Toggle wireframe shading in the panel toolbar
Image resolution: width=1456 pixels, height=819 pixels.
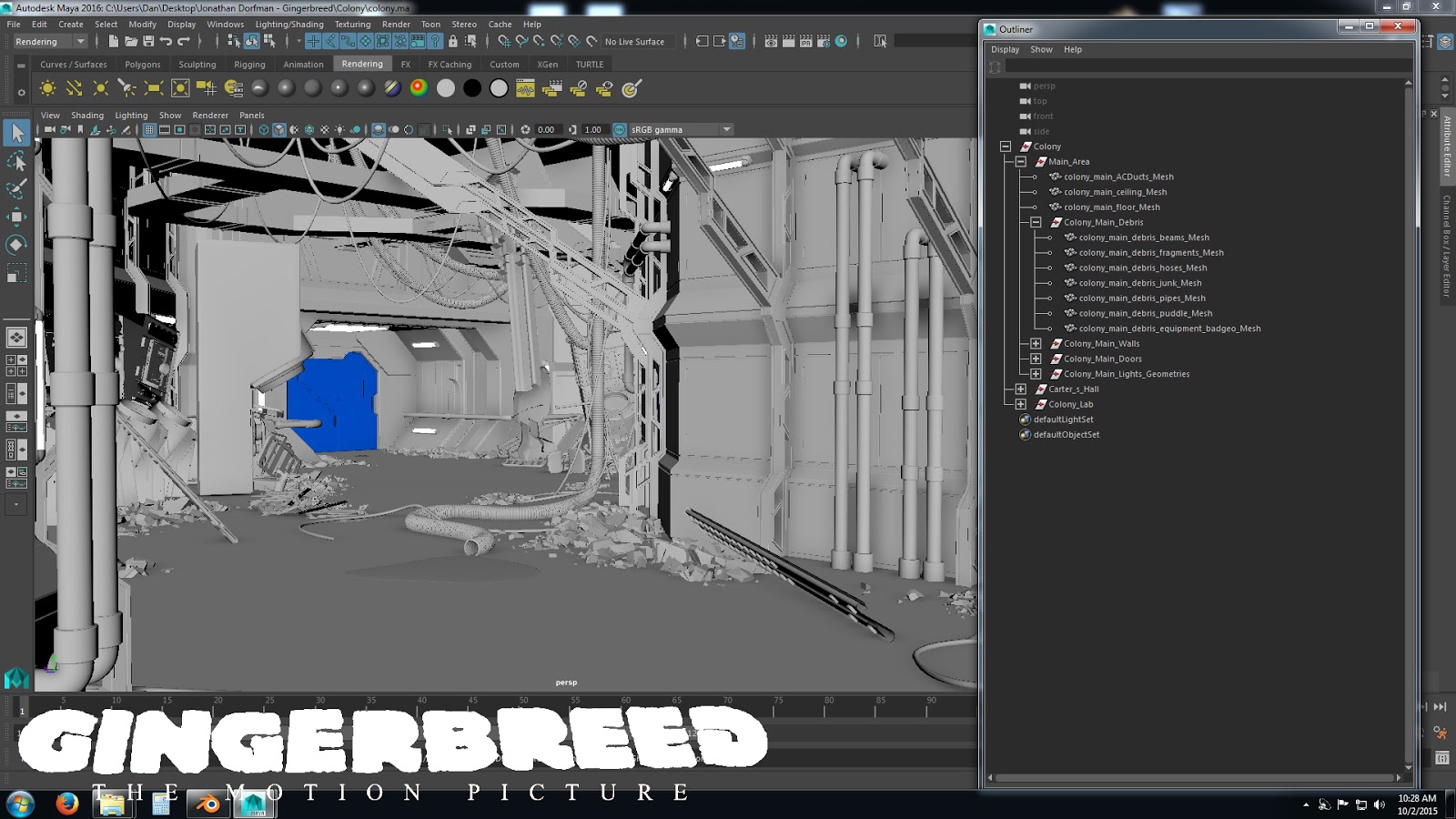point(264,129)
